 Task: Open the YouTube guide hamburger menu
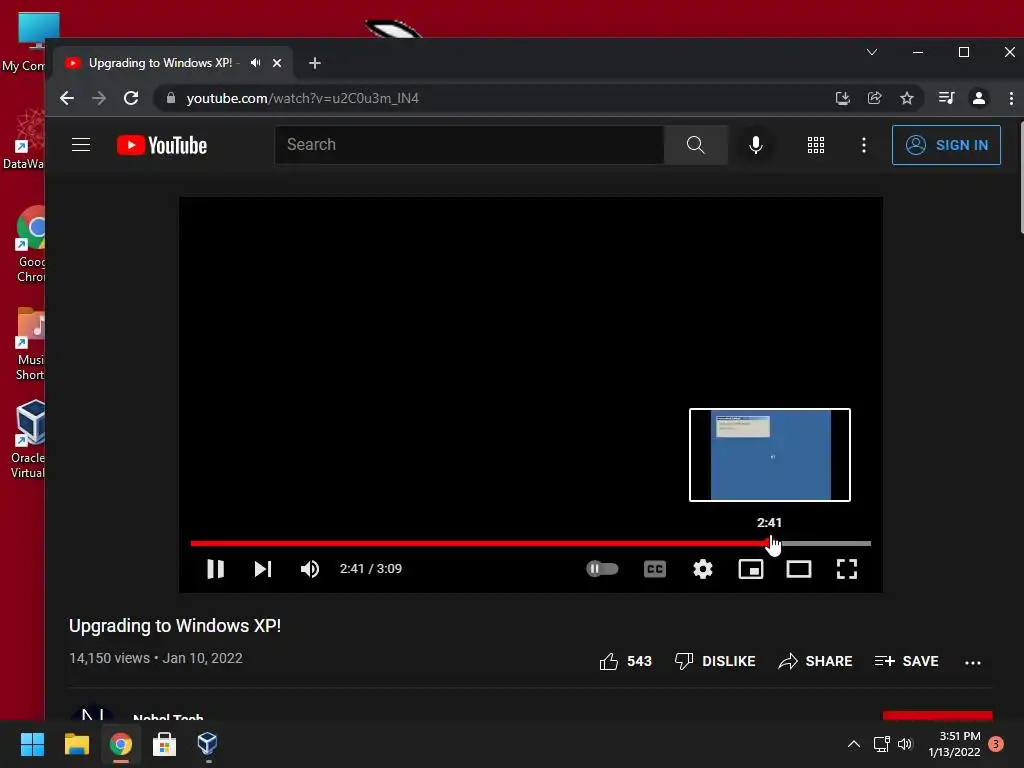(81, 144)
